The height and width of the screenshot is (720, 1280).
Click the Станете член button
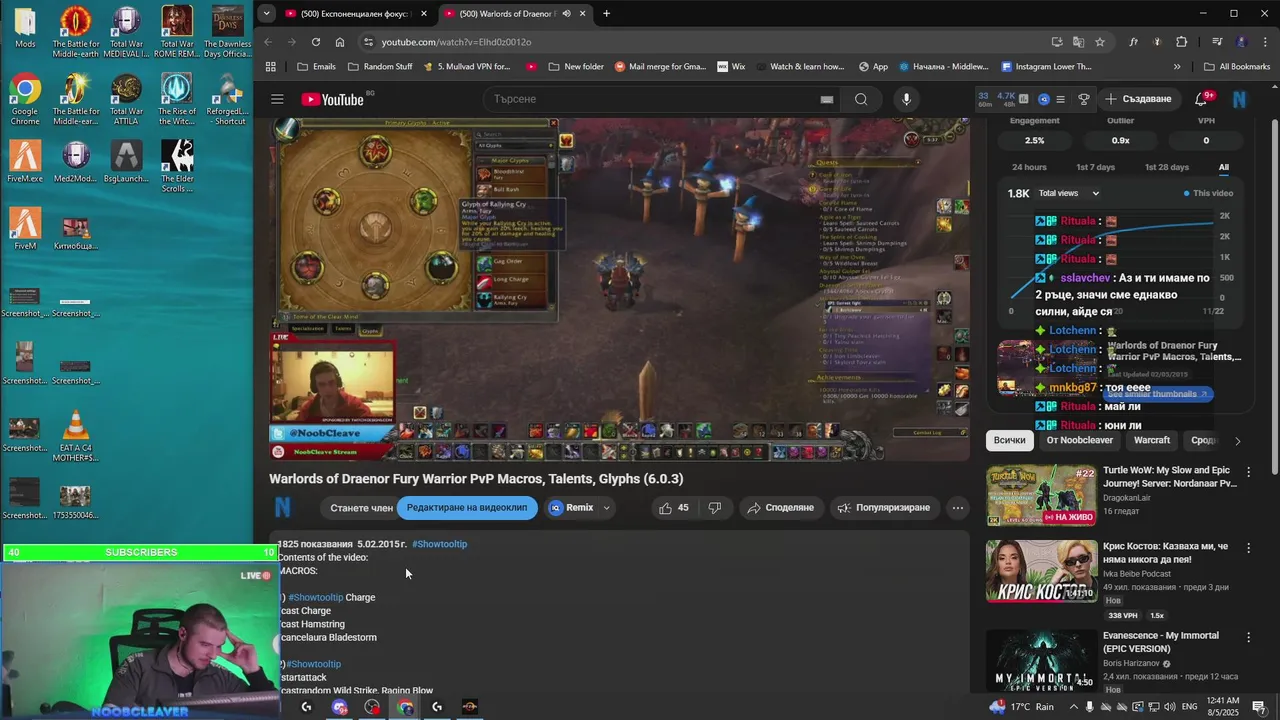361,508
